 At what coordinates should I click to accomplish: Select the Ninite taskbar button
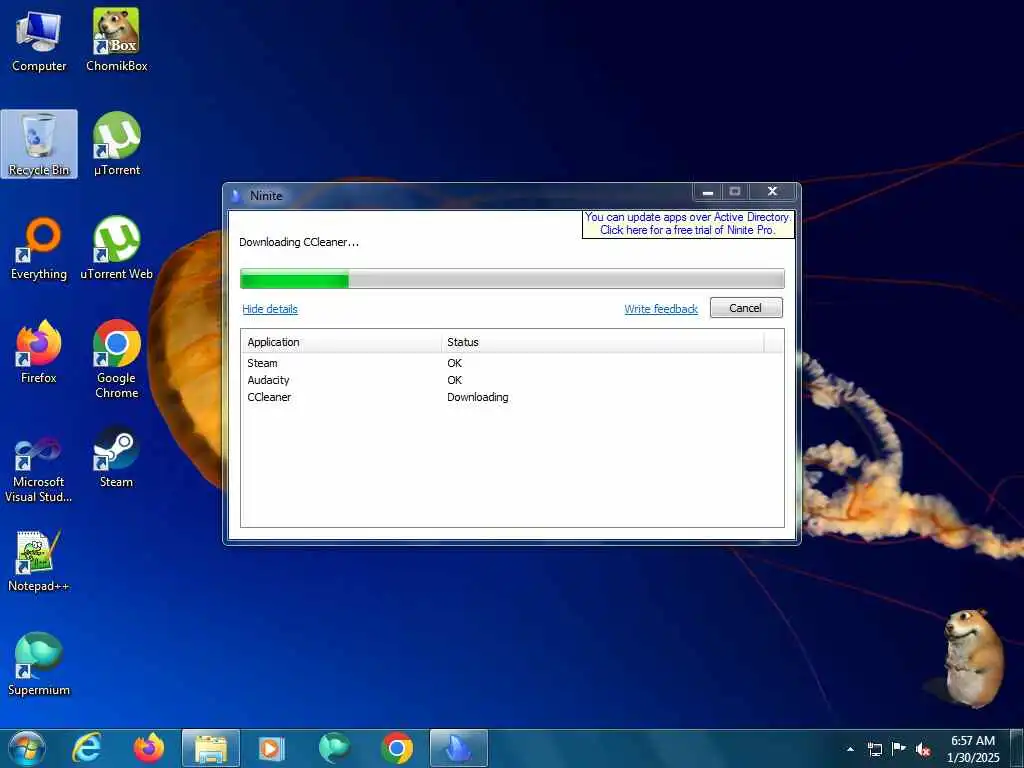[x=458, y=748]
